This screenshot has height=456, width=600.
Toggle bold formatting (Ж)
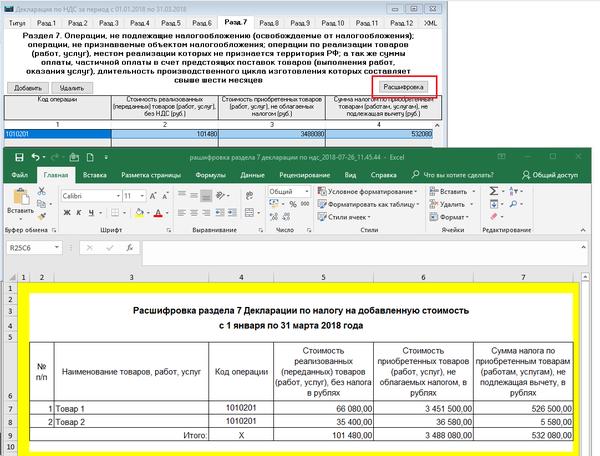pyautogui.click(x=67, y=213)
